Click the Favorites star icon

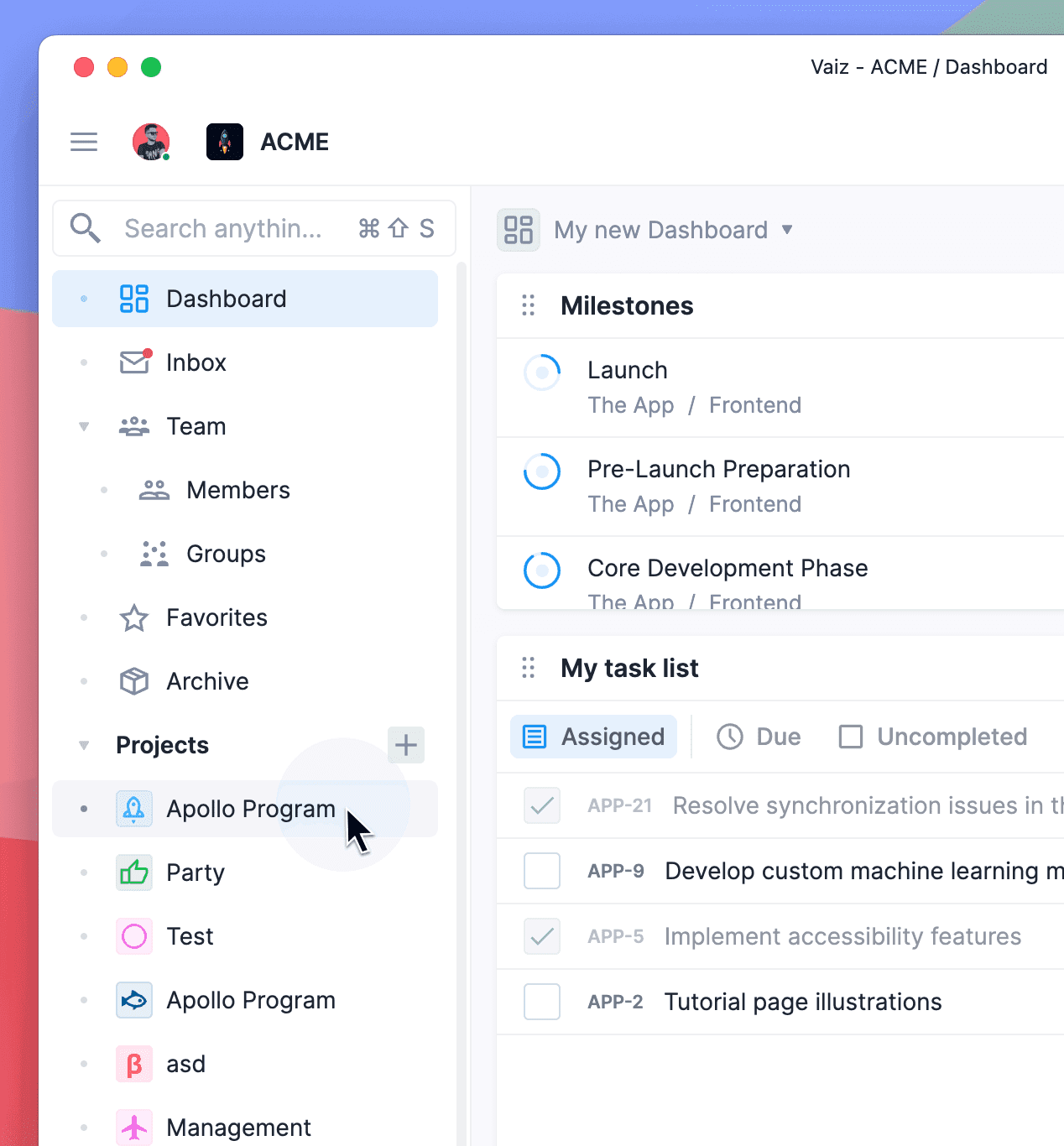134,618
